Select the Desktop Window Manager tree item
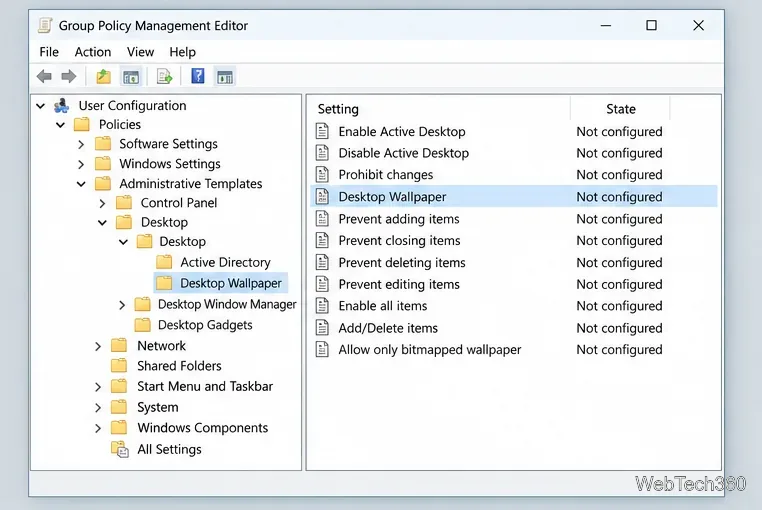 click(227, 304)
